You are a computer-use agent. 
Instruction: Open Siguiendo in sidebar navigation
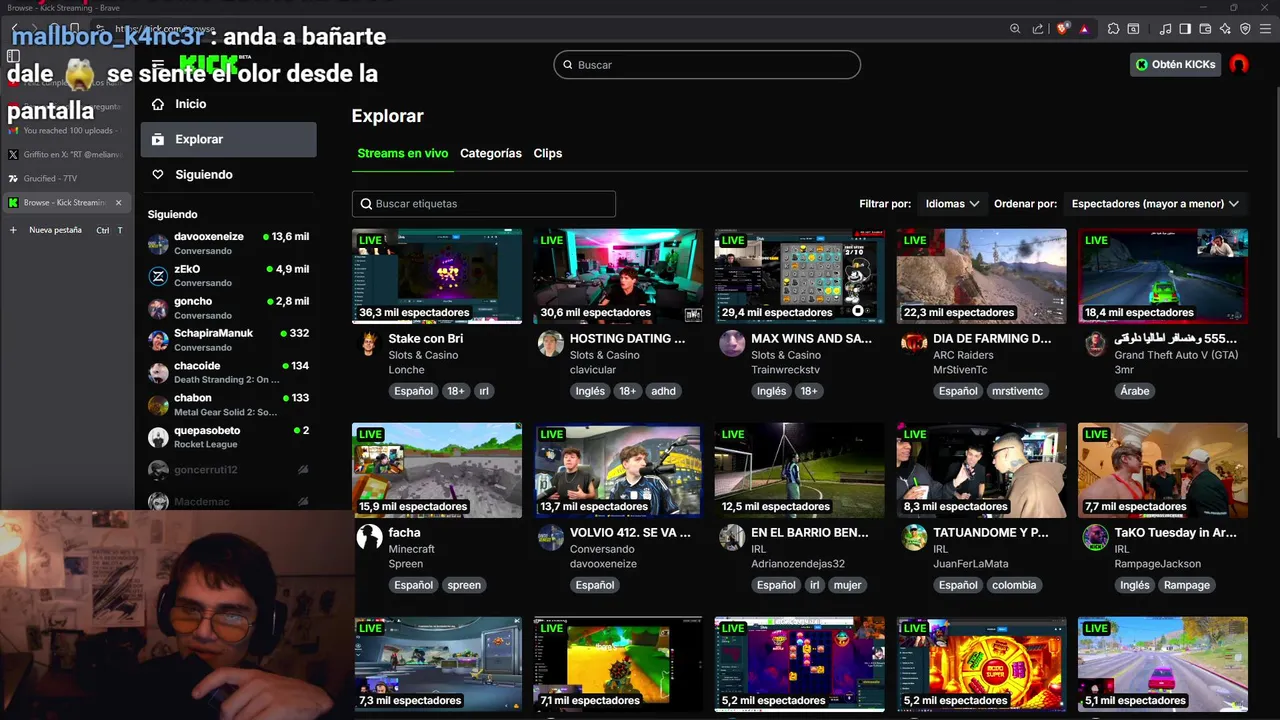pyautogui.click(x=228, y=174)
